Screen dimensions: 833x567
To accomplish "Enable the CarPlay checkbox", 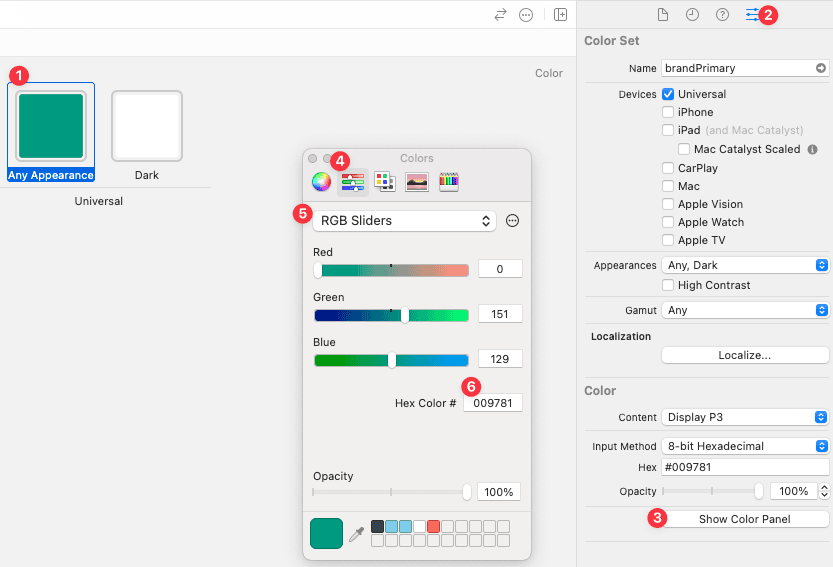I will (668, 168).
